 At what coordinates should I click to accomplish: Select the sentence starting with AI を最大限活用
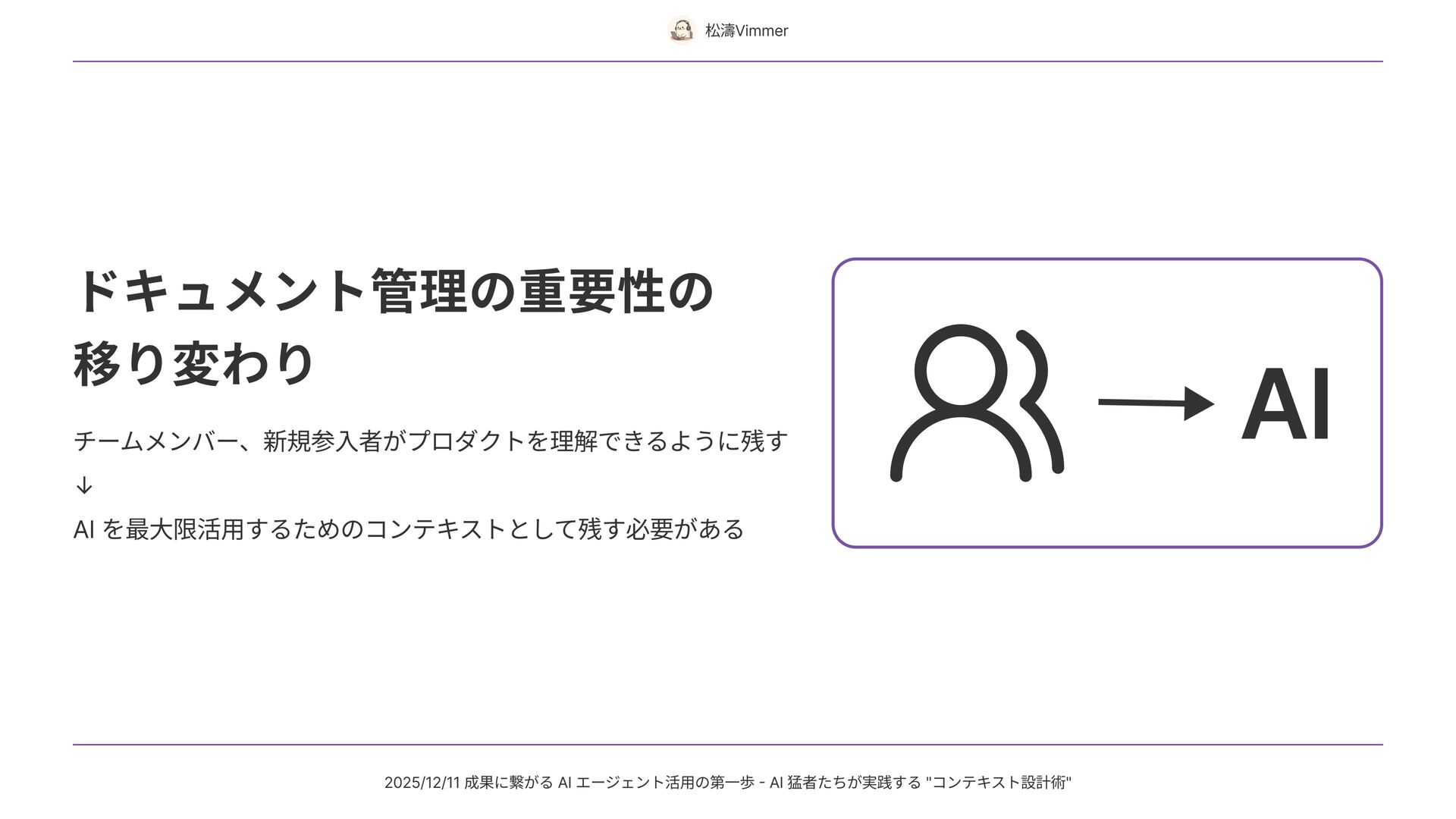point(409,529)
